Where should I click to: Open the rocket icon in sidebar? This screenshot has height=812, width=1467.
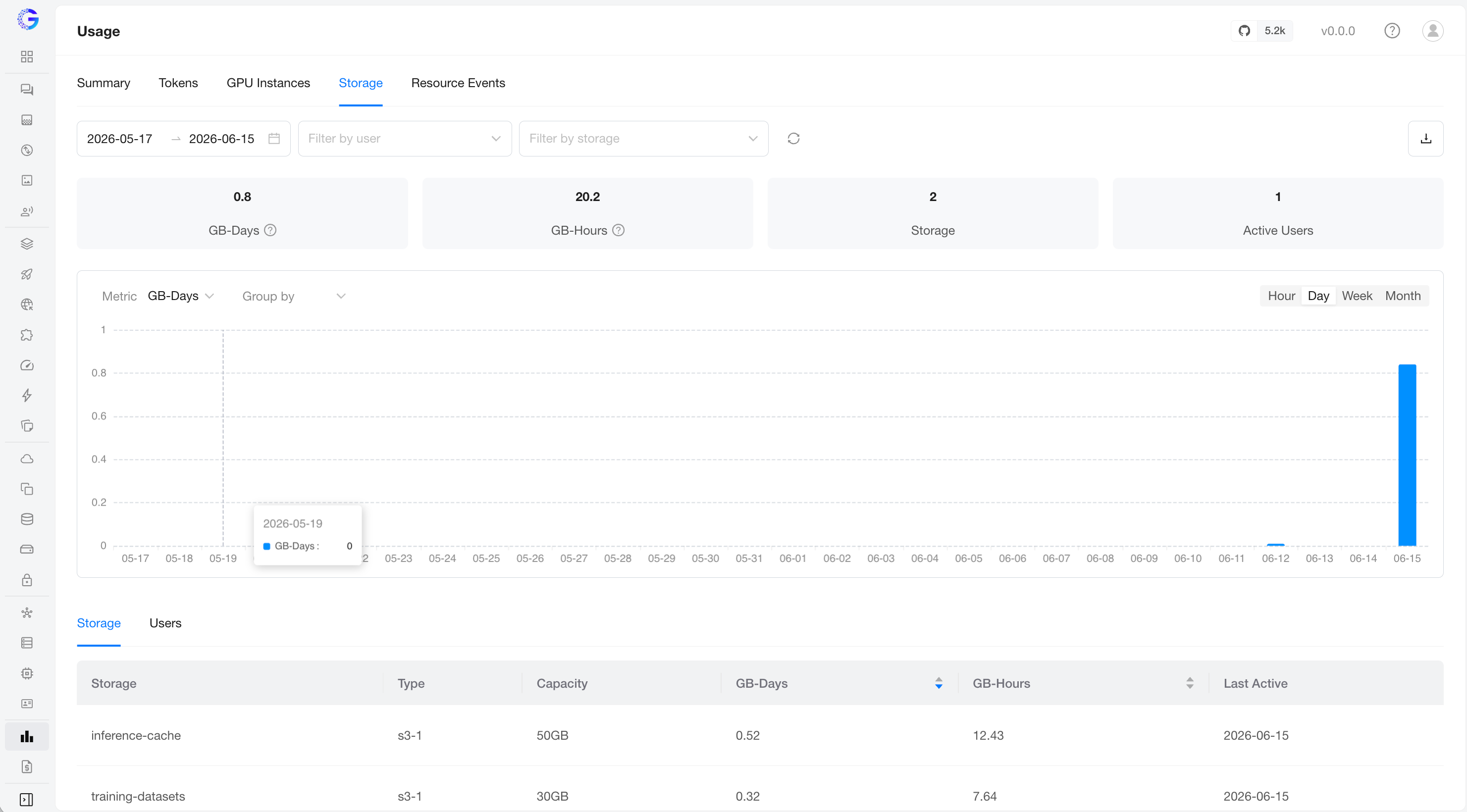pos(27,274)
